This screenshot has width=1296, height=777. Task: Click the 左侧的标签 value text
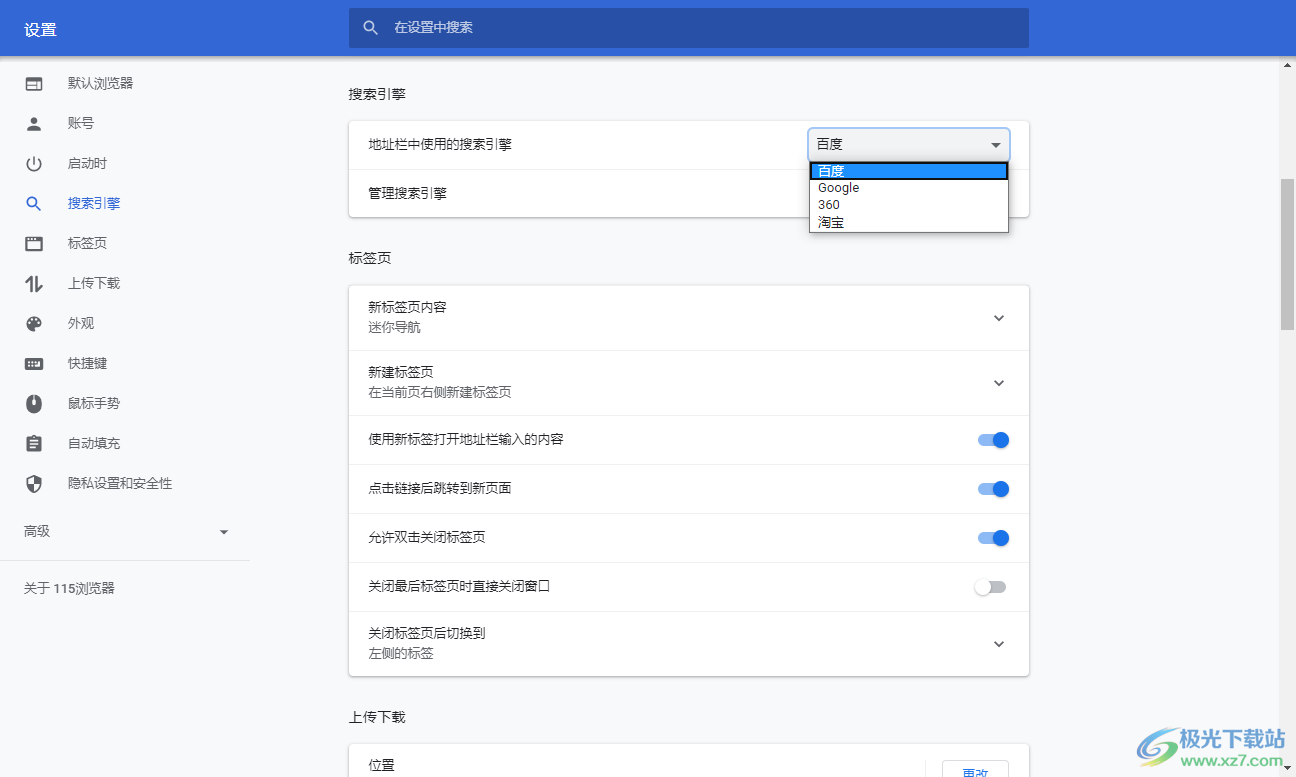401,653
